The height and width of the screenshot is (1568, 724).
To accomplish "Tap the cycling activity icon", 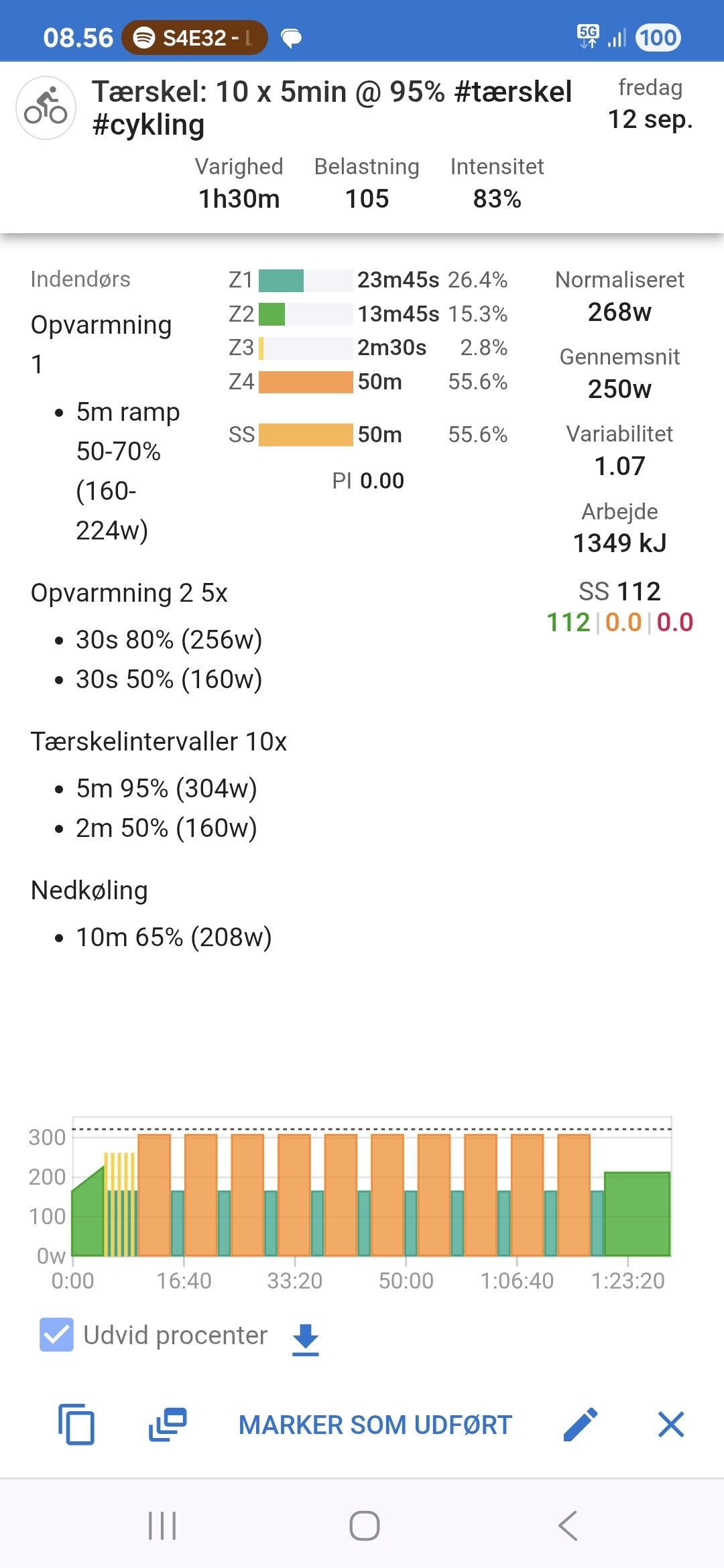I will pos(46,108).
